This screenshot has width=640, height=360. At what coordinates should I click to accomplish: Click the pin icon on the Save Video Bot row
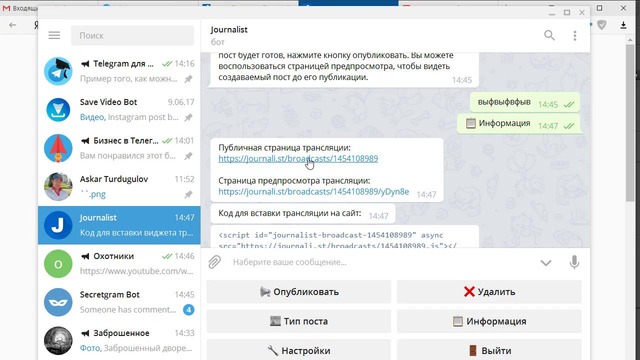[x=188, y=118]
